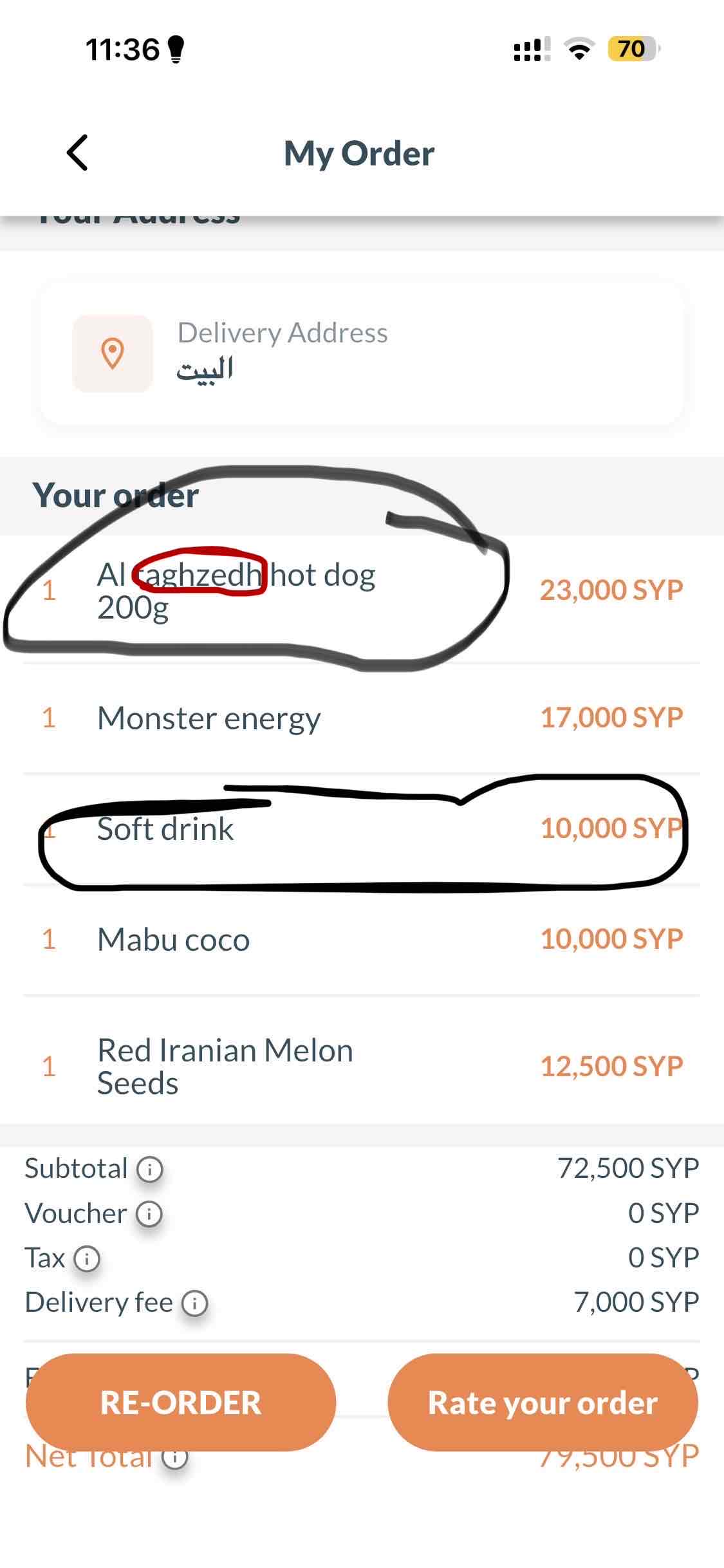Screen dimensions: 724x1568
Task: Tap Delivery fee info icon
Action: [194, 1303]
